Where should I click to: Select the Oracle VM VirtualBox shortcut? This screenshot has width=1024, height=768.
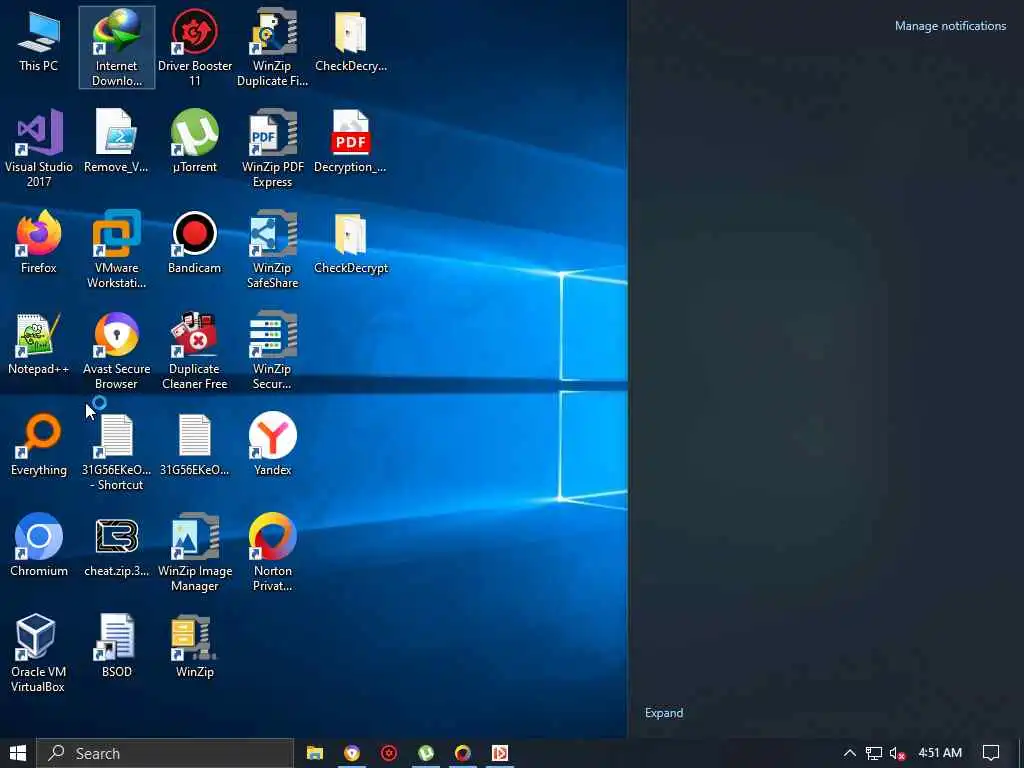[38, 654]
